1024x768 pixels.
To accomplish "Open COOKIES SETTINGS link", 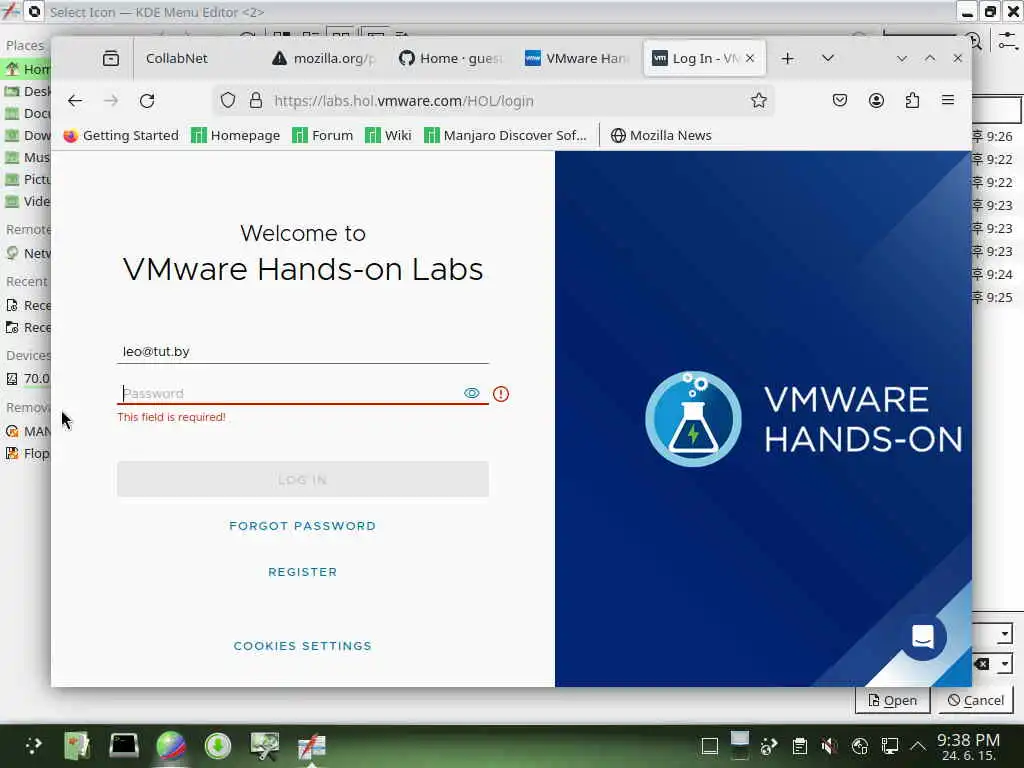I will [x=302, y=645].
